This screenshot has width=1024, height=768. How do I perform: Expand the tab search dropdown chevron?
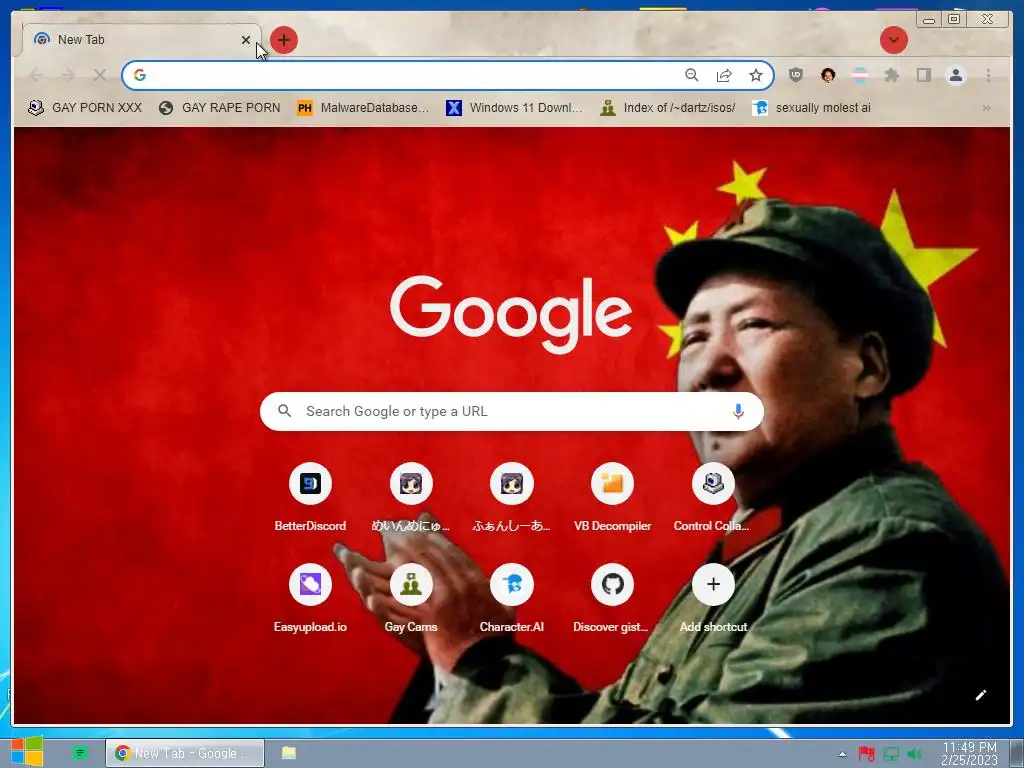click(x=893, y=40)
